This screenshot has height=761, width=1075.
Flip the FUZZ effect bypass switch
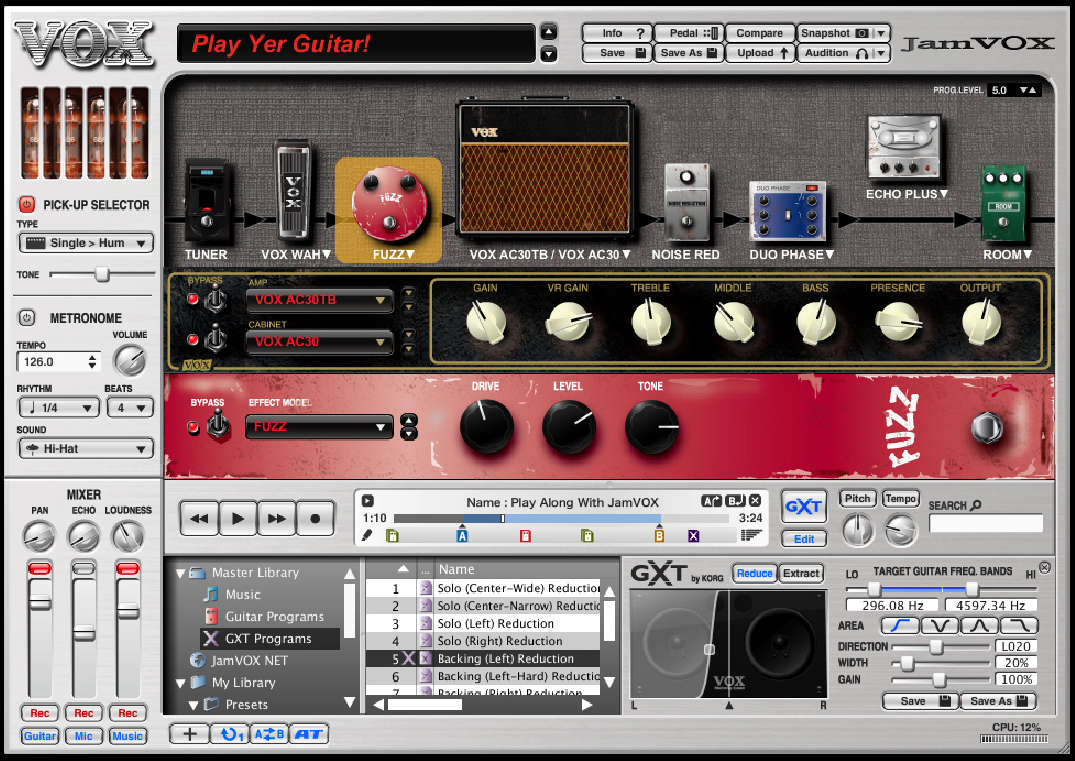pyautogui.click(x=218, y=424)
